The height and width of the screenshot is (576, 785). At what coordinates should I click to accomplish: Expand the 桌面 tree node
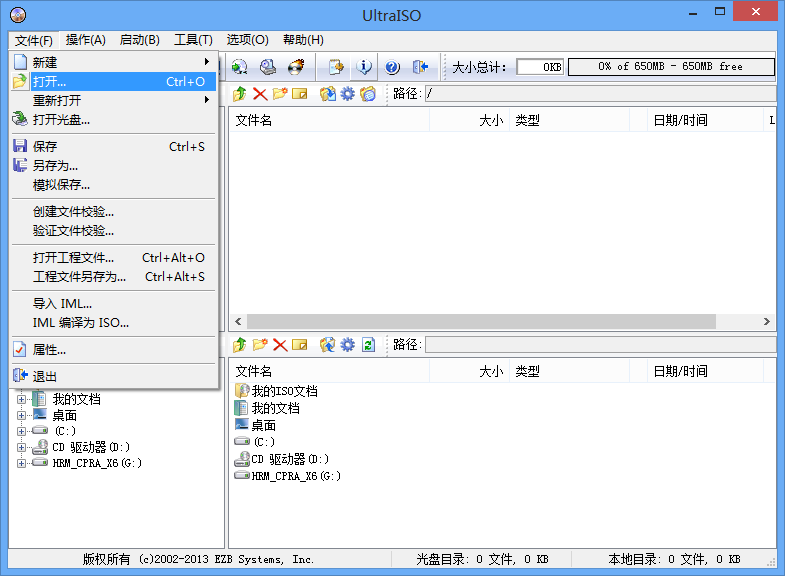pos(21,415)
